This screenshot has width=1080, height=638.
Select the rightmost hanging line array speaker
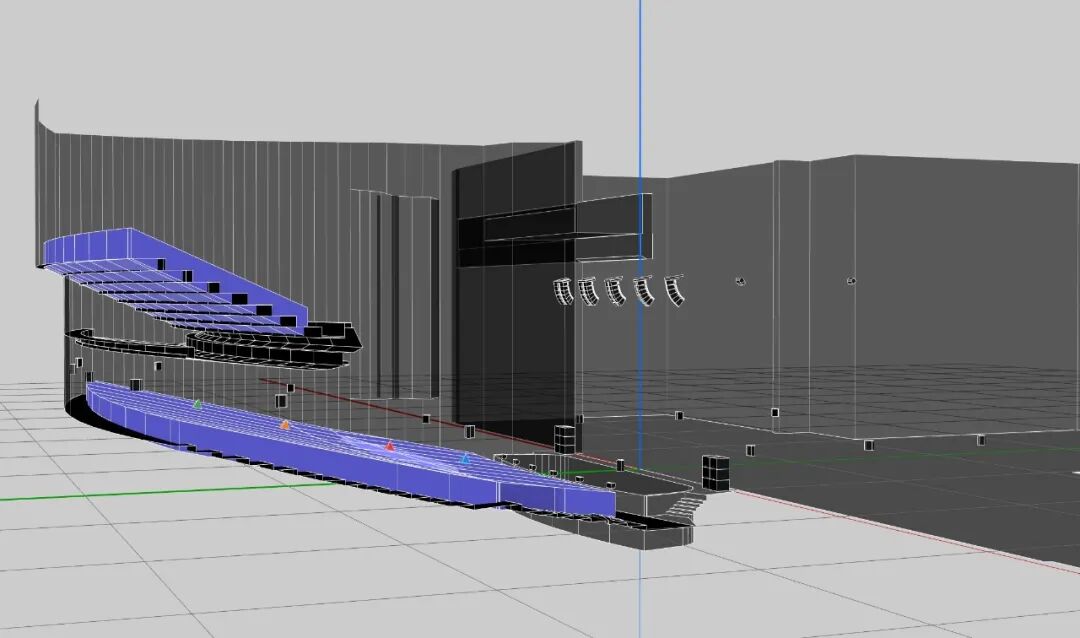point(674,291)
